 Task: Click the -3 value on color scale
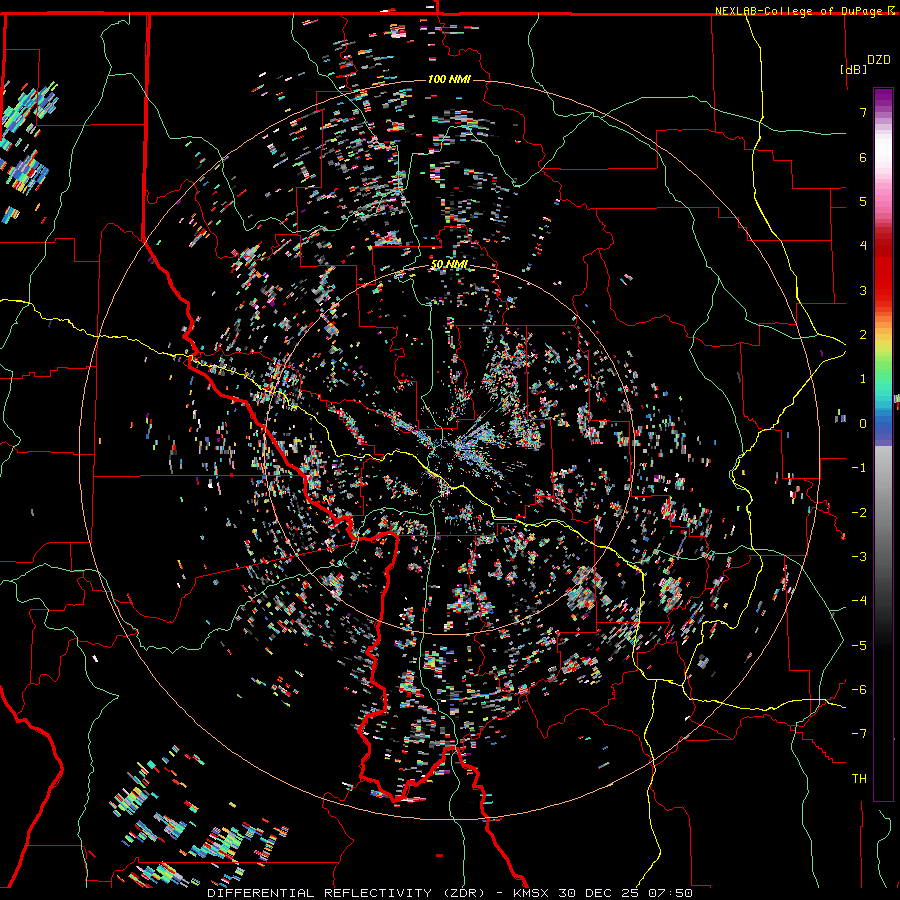(x=859, y=557)
